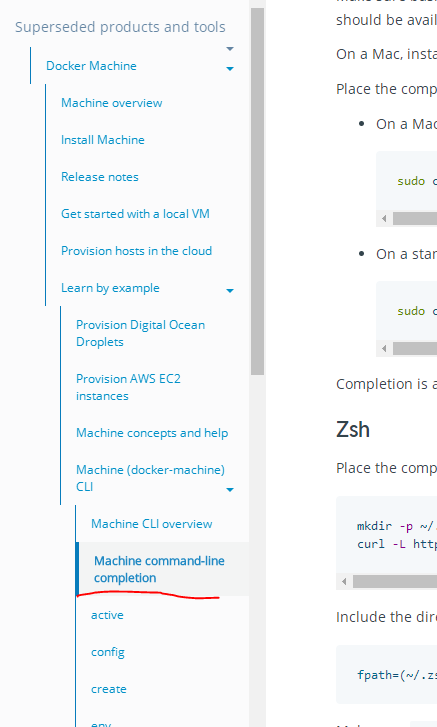Open Machine overview page
The width and height of the screenshot is (437, 727).
(112, 103)
